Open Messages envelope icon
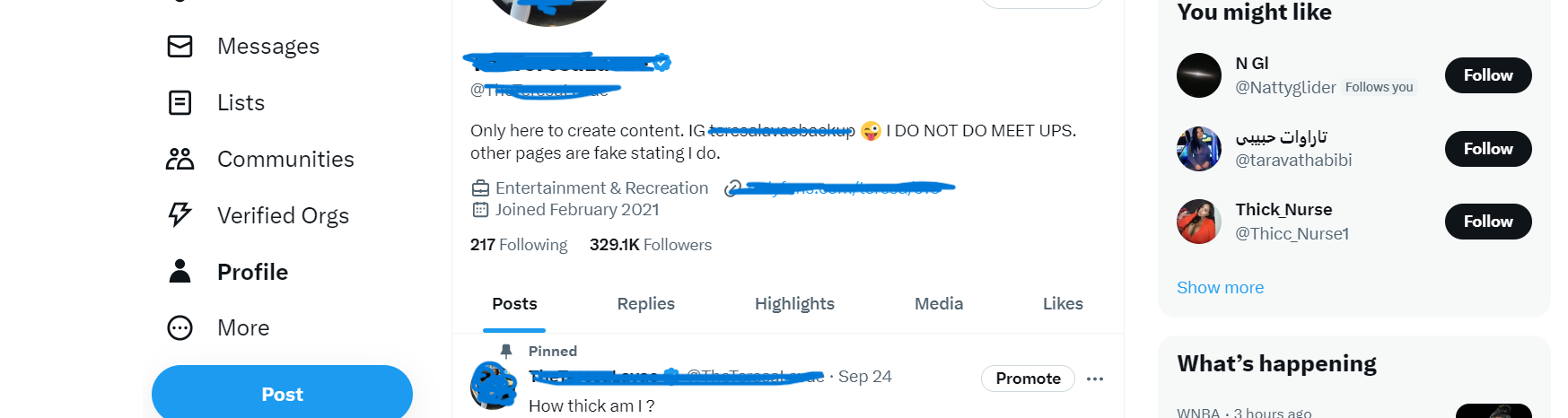The width and height of the screenshot is (1568, 418). 180,47
